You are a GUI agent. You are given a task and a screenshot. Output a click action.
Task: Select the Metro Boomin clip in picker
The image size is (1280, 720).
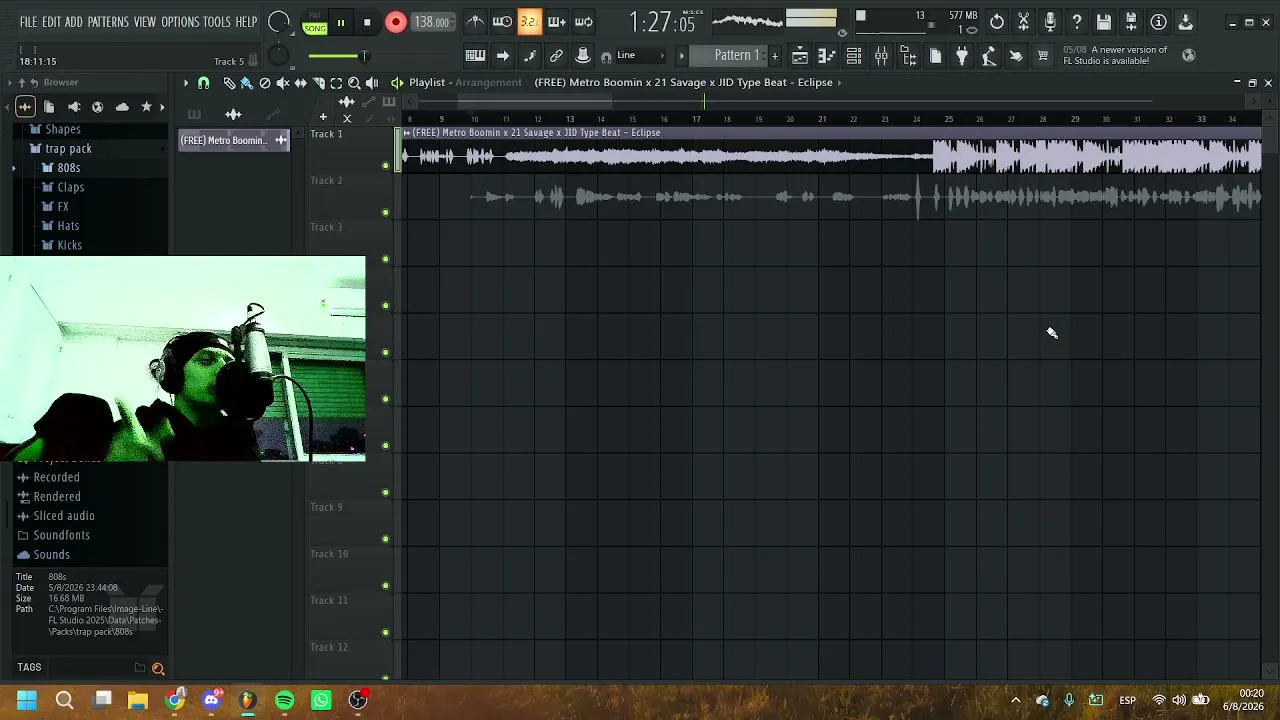pyautogui.click(x=234, y=140)
